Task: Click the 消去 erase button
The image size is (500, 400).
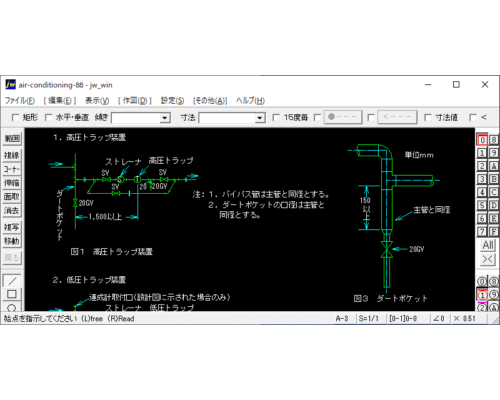Action: click(12, 210)
